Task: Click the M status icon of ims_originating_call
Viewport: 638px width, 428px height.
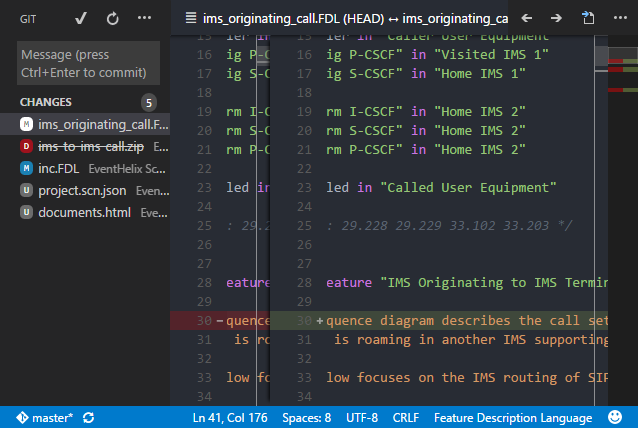Action: pos(26,124)
